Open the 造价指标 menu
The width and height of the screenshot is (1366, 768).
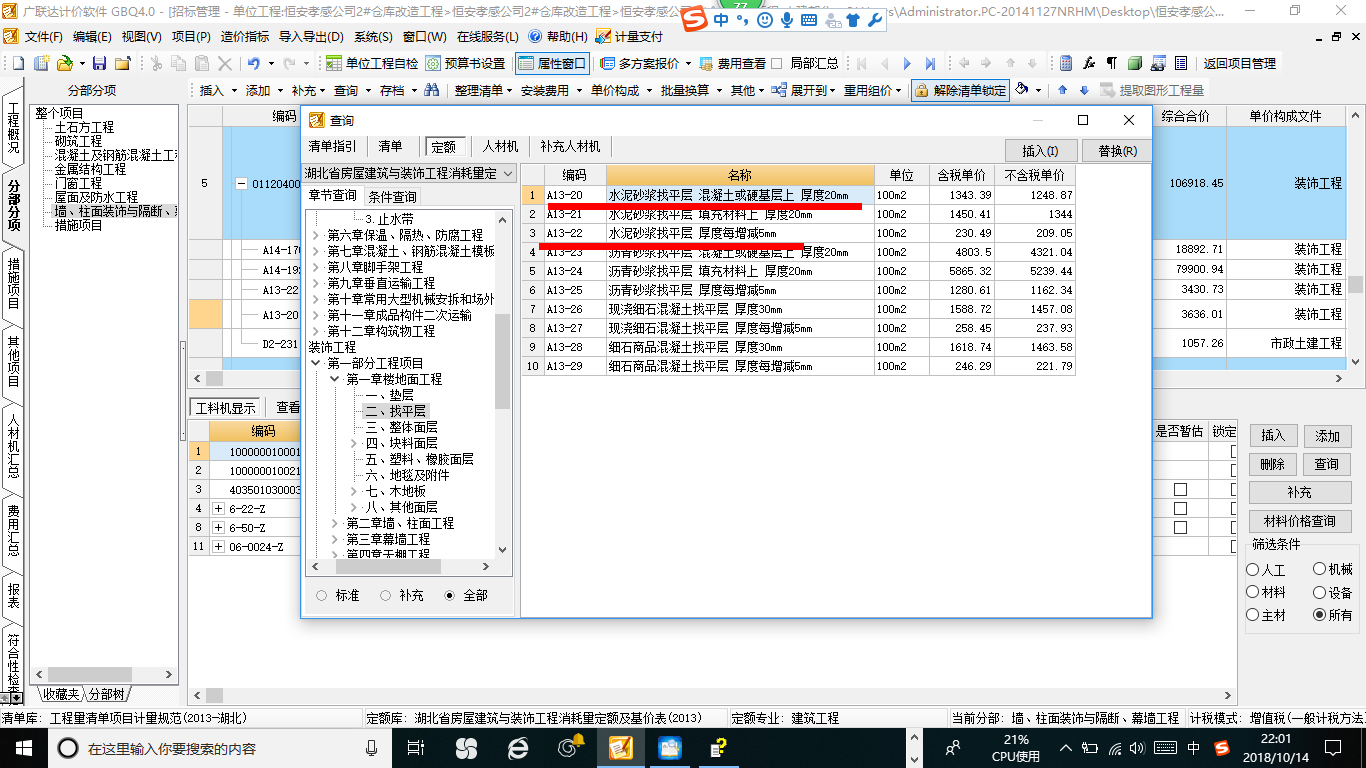(244, 36)
